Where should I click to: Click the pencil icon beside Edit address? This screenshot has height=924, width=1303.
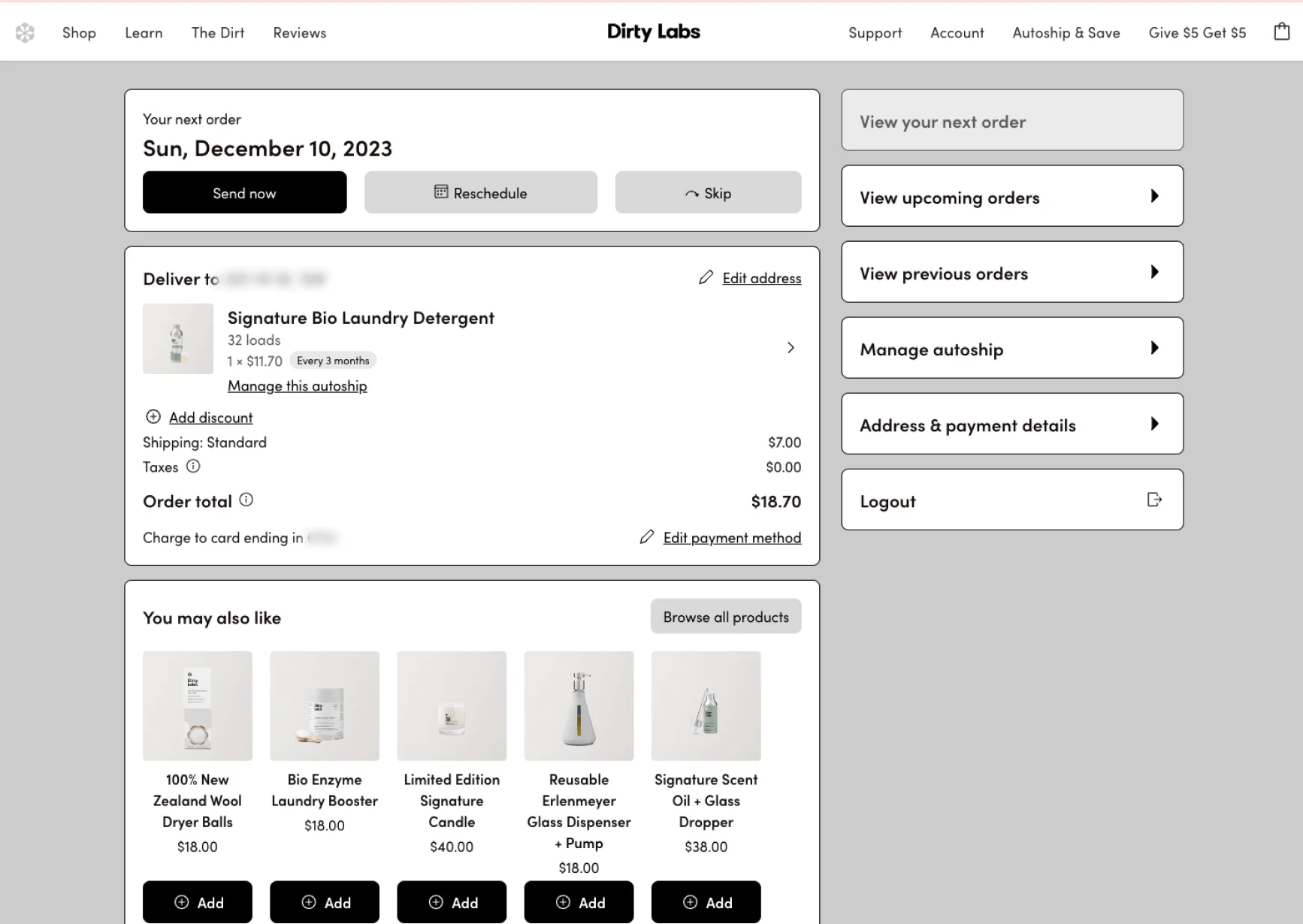[706, 277]
